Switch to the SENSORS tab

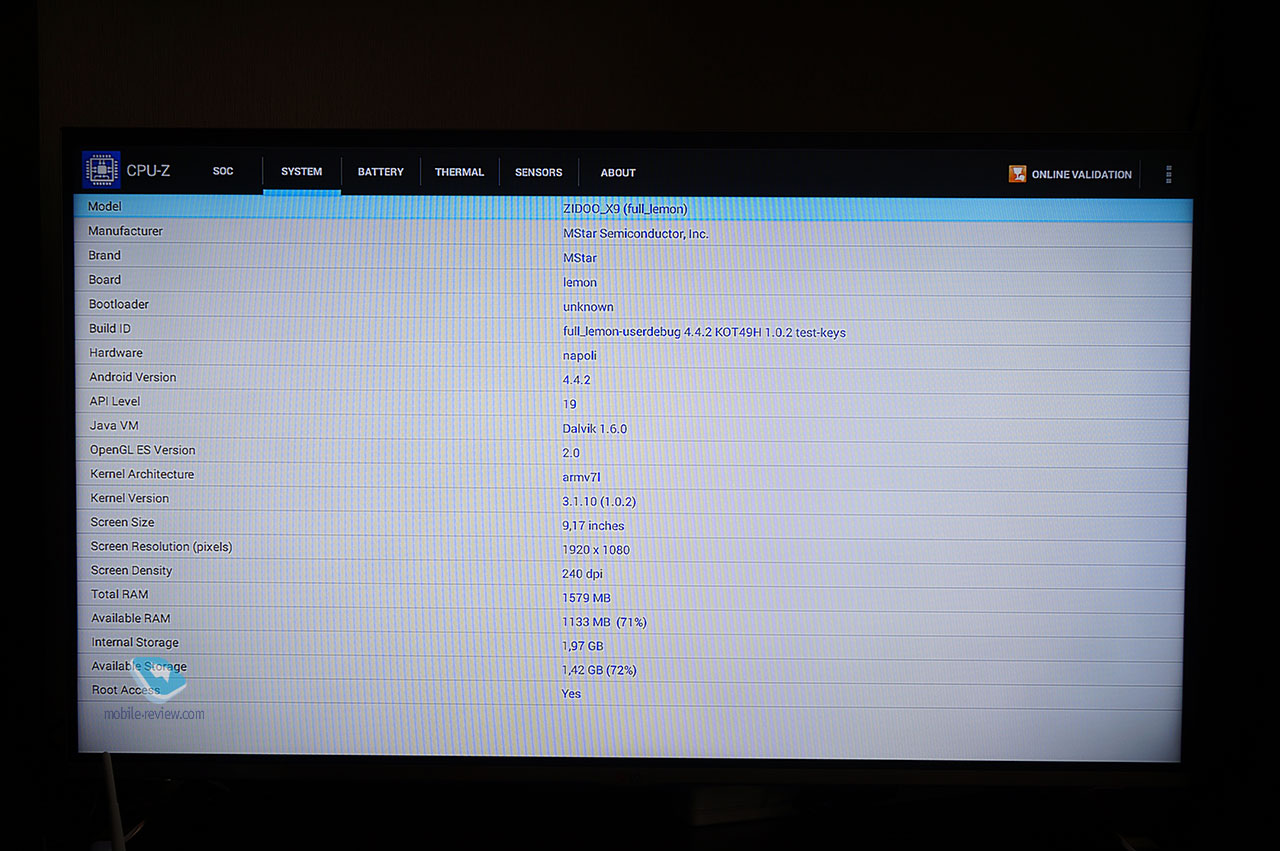[x=539, y=172]
